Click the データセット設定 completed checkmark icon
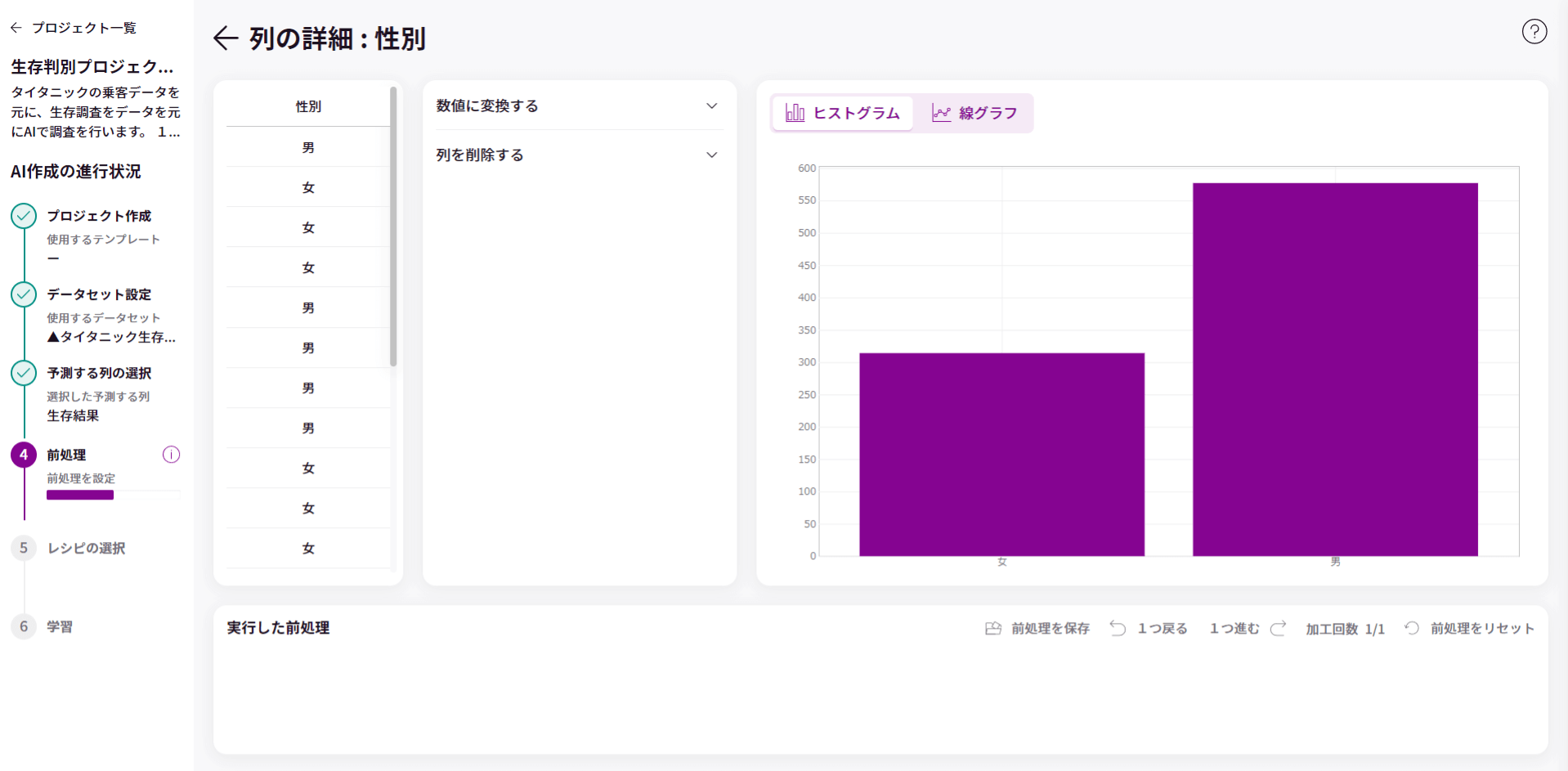Viewport: 1568px width, 771px height. coord(24,294)
